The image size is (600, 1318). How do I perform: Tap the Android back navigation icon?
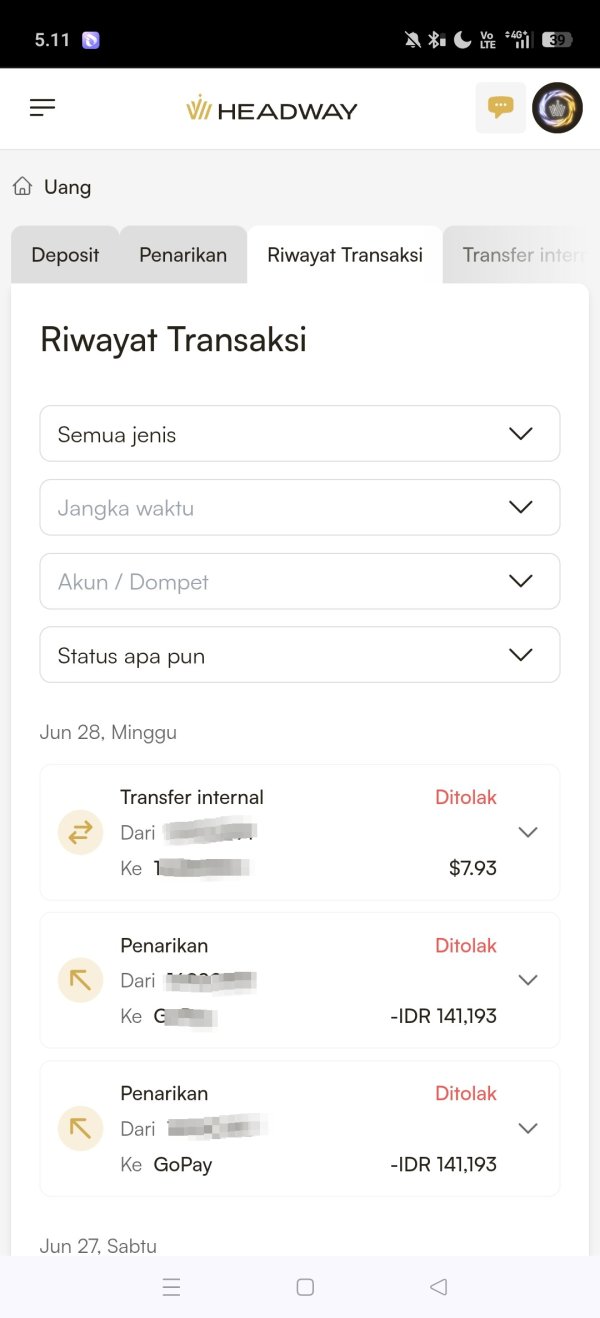438,1288
